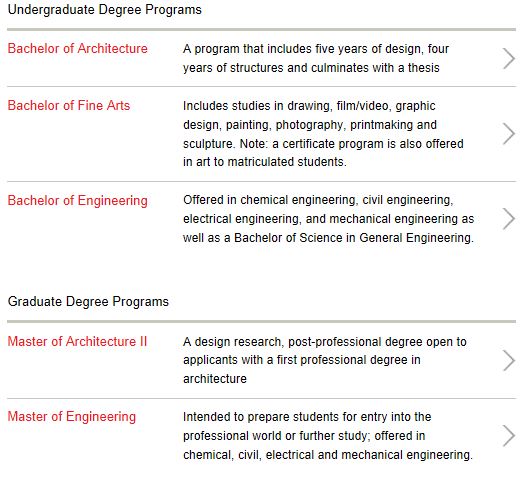Click chevron arrow for Master of Engineering
This screenshot has height=482, width=526.
pyautogui.click(x=509, y=436)
